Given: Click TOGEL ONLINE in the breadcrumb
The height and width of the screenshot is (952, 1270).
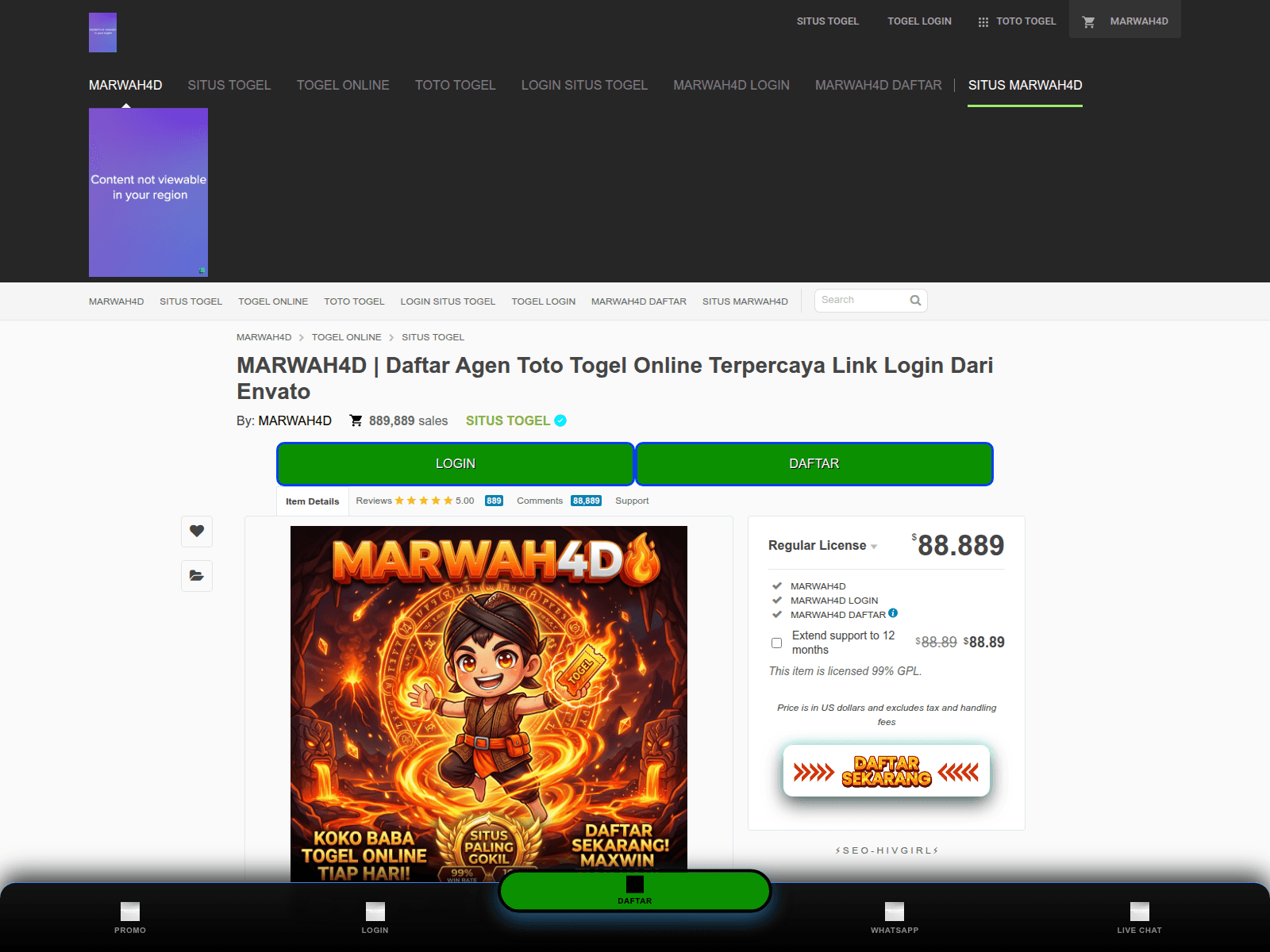Looking at the screenshot, I should click(346, 337).
